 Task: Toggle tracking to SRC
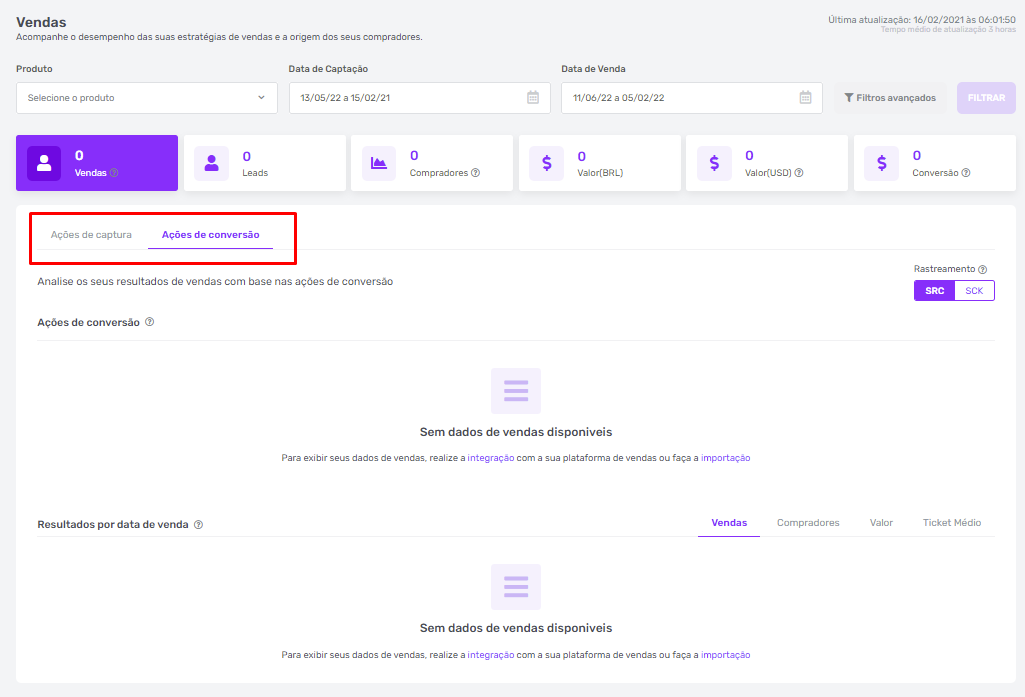coord(934,291)
